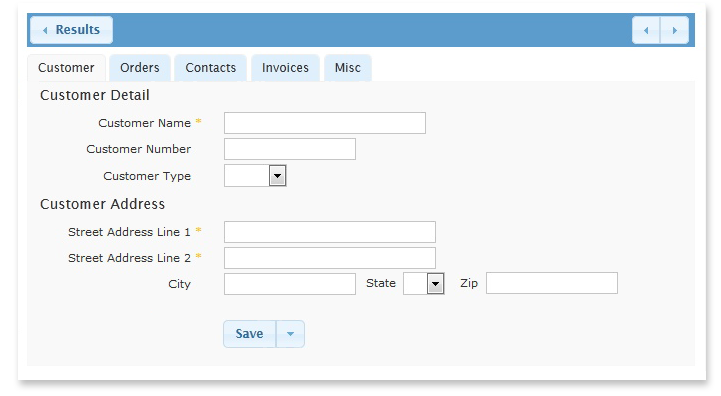This screenshot has height=396, width=721.
Task: Click Street Address Line 2 field
Action: [330, 258]
